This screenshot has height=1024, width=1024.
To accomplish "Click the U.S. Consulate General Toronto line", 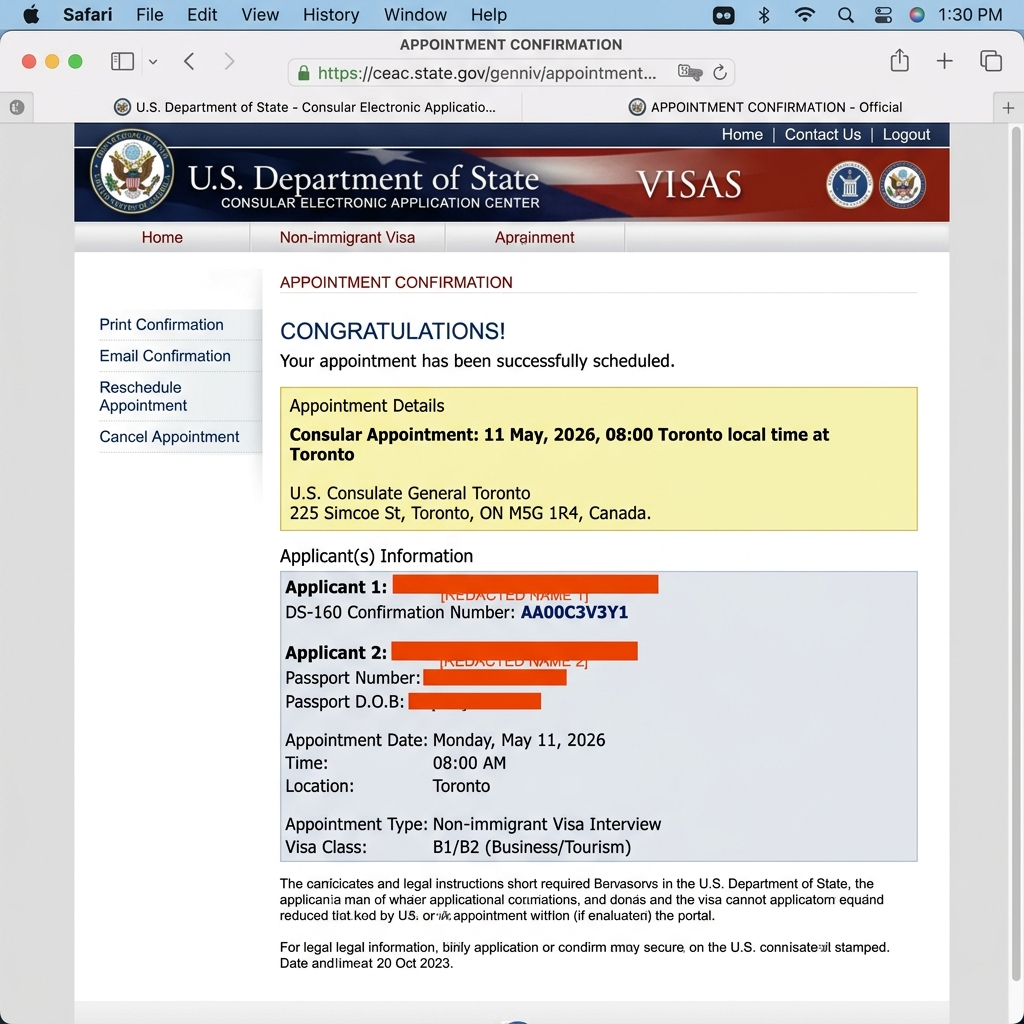I will point(409,493).
